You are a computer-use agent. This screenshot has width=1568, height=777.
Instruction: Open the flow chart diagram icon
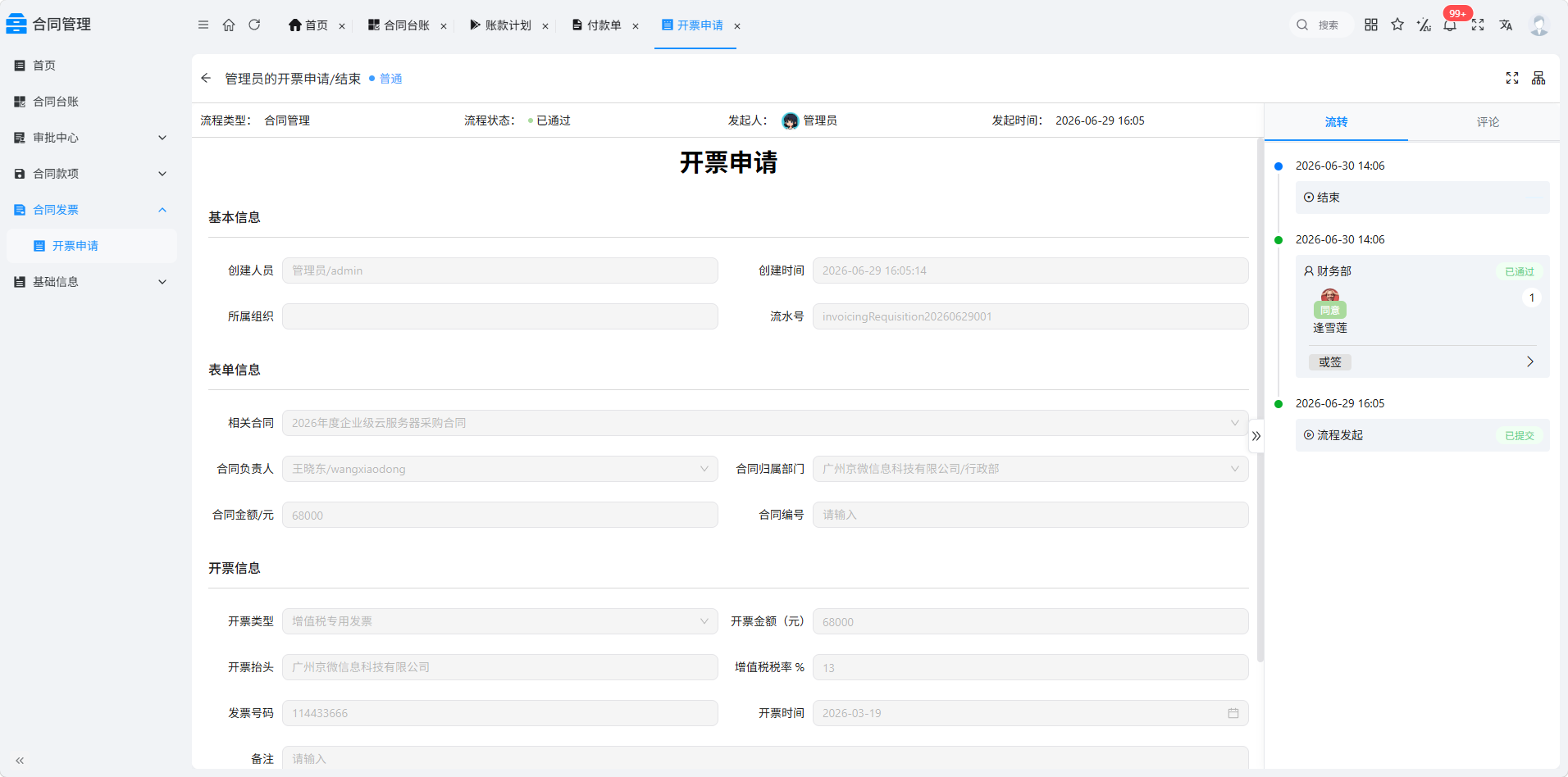1538,78
